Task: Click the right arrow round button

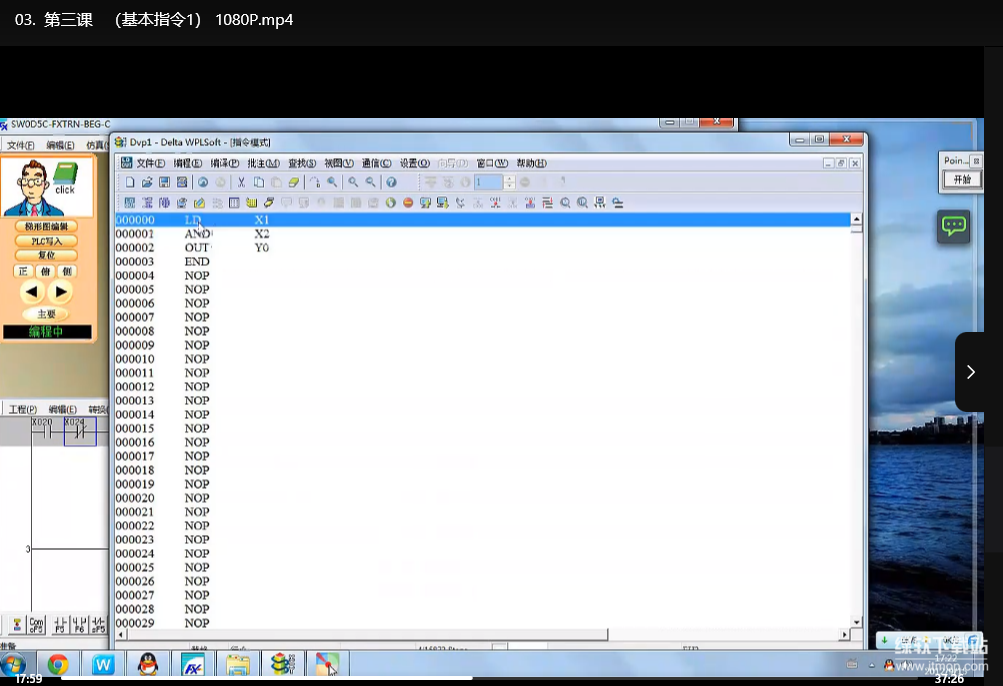Action: [x=61, y=292]
